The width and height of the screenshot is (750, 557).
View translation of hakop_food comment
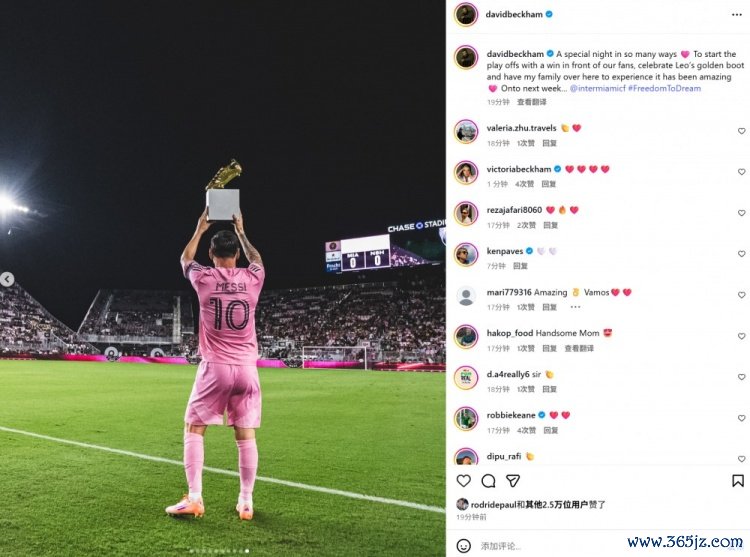579,348
